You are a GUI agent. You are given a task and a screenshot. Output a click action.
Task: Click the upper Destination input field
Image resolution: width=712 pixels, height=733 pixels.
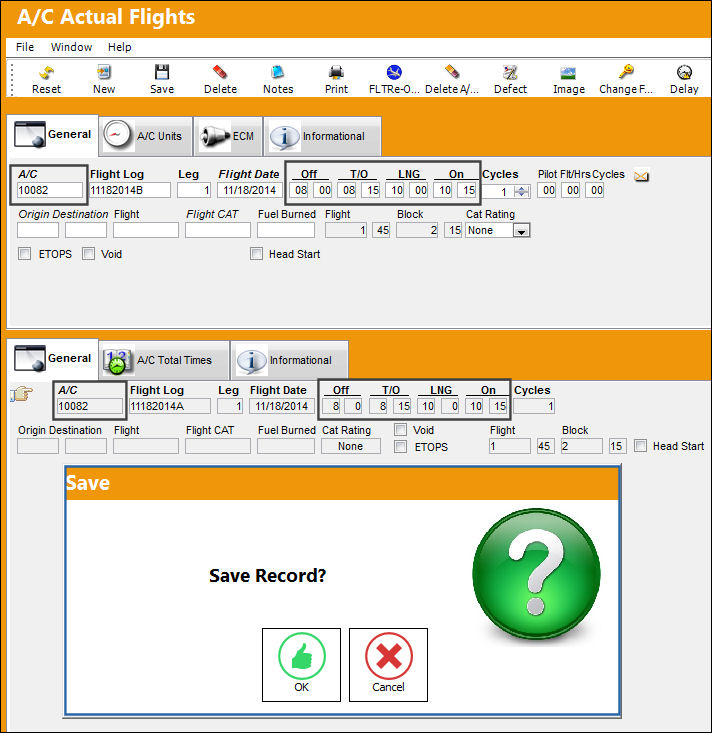[86, 230]
